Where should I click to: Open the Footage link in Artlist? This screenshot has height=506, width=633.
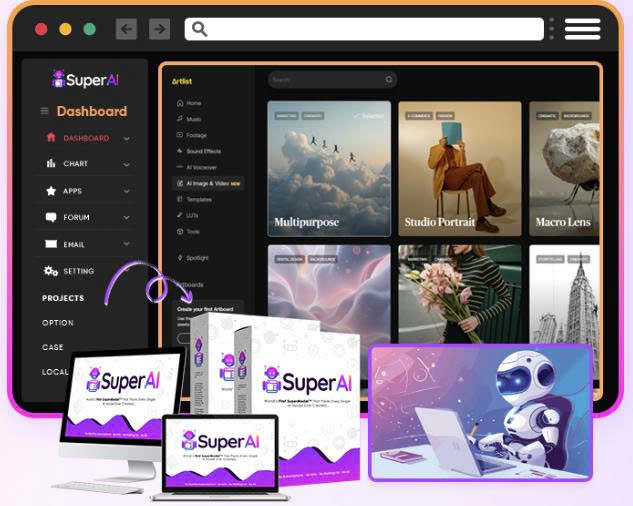pyautogui.click(x=197, y=135)
